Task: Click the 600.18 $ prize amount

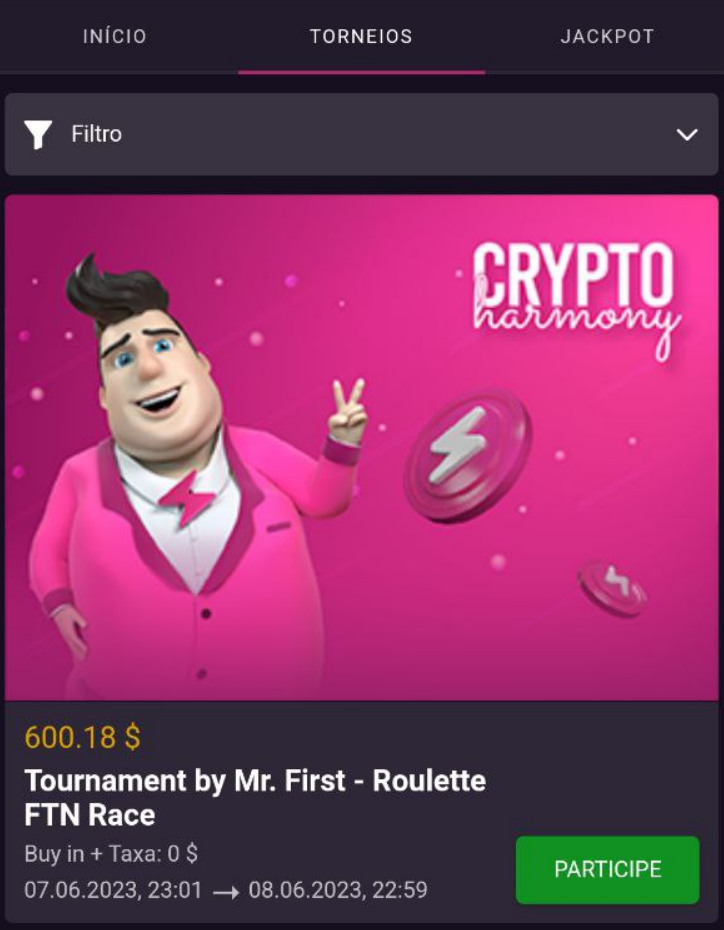Action: click(x=82, y=737)
